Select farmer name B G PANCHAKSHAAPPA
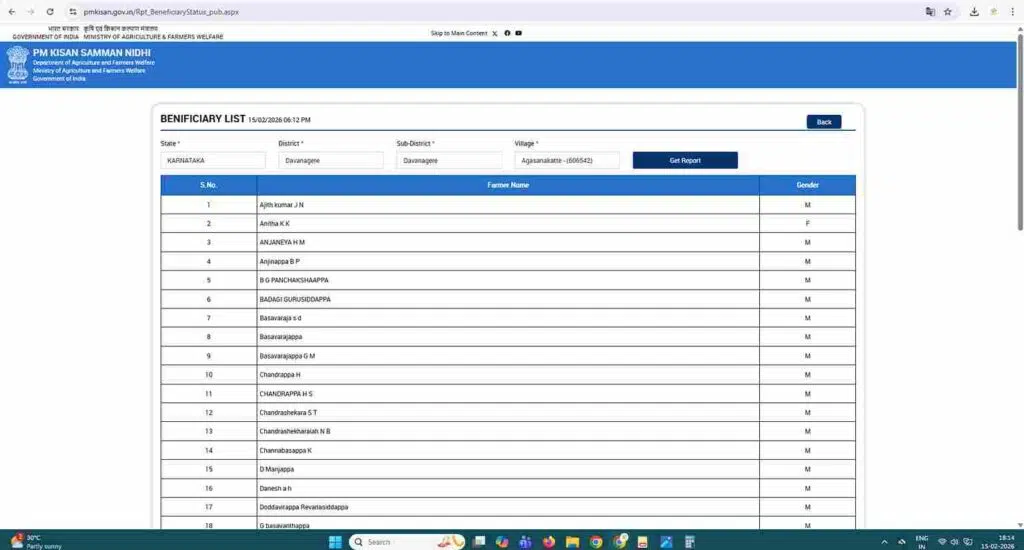 point(294,280)
